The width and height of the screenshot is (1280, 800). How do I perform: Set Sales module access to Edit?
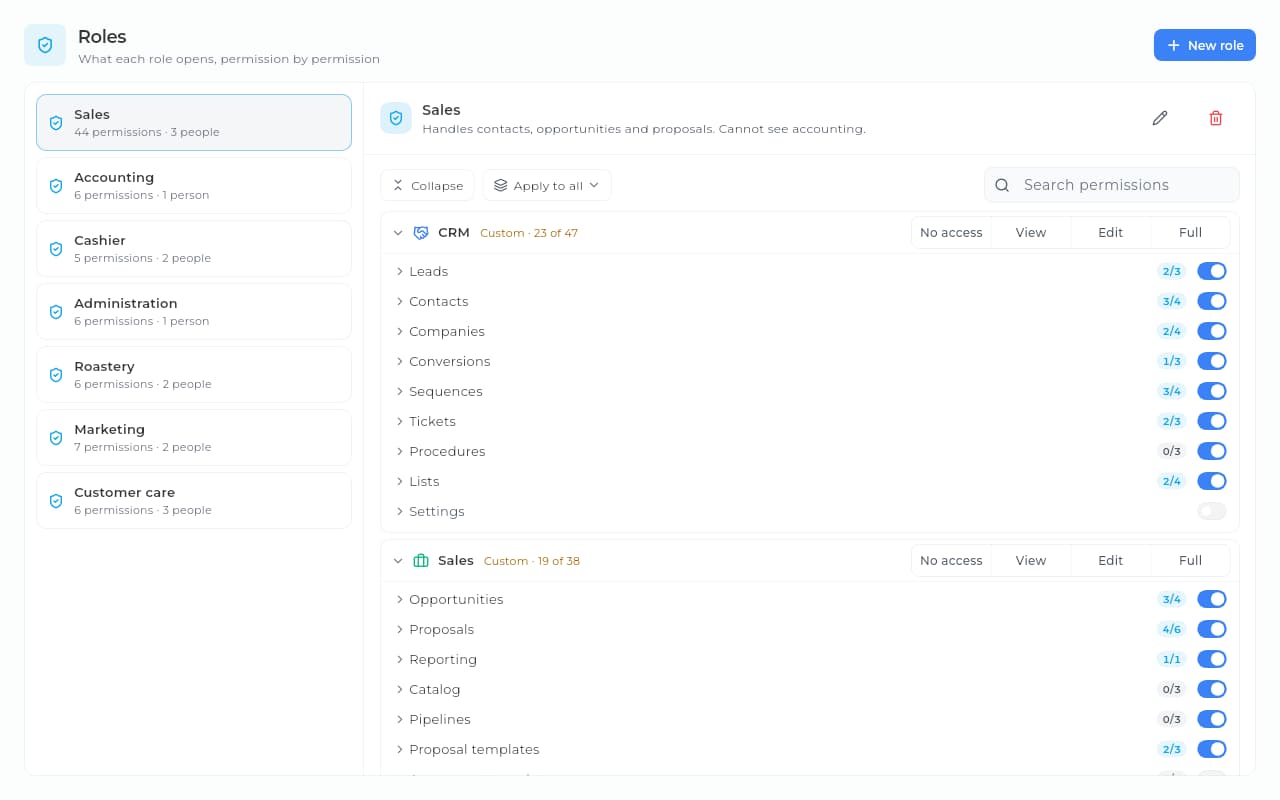[1111, 561]
